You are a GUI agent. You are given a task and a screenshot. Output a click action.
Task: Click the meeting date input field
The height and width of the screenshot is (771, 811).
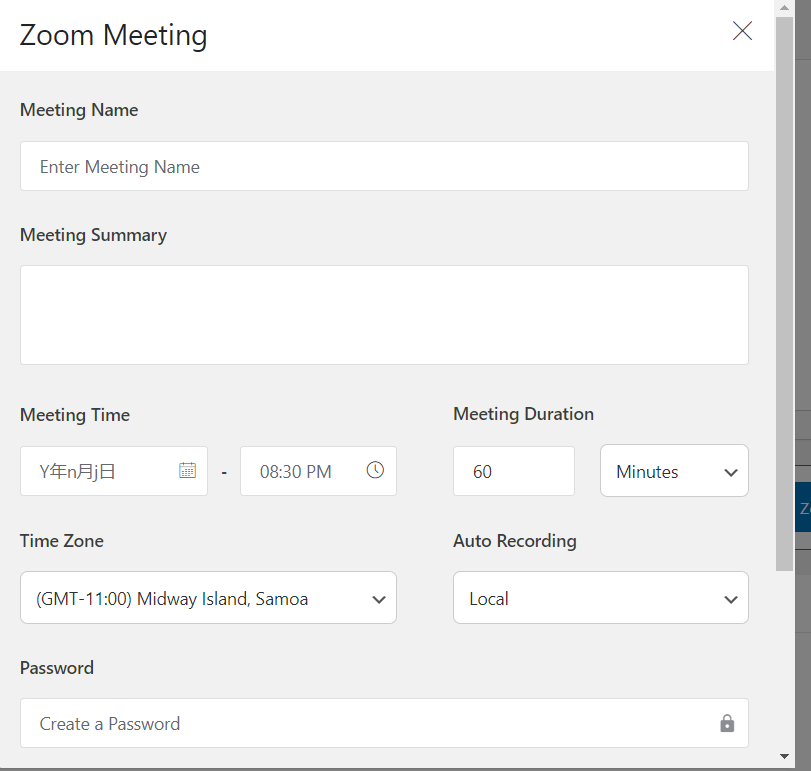[100, 471]
